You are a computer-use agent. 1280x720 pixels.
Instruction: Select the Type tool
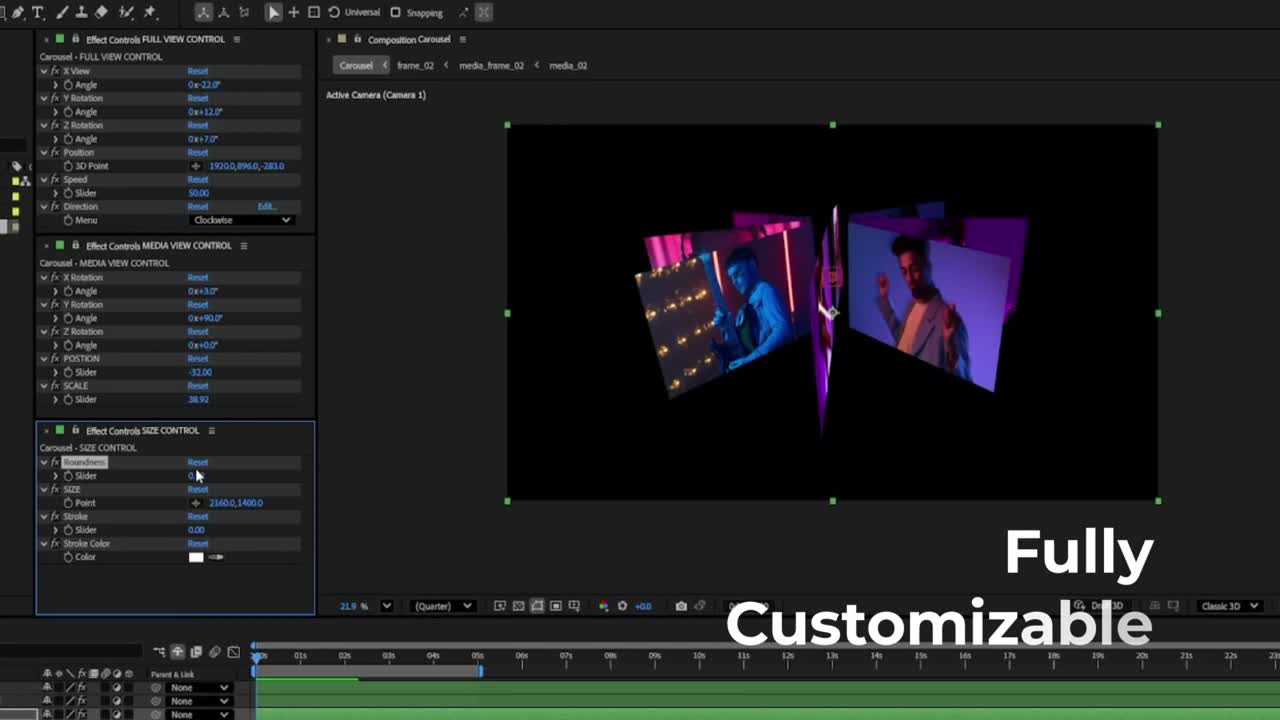point(38,12)
